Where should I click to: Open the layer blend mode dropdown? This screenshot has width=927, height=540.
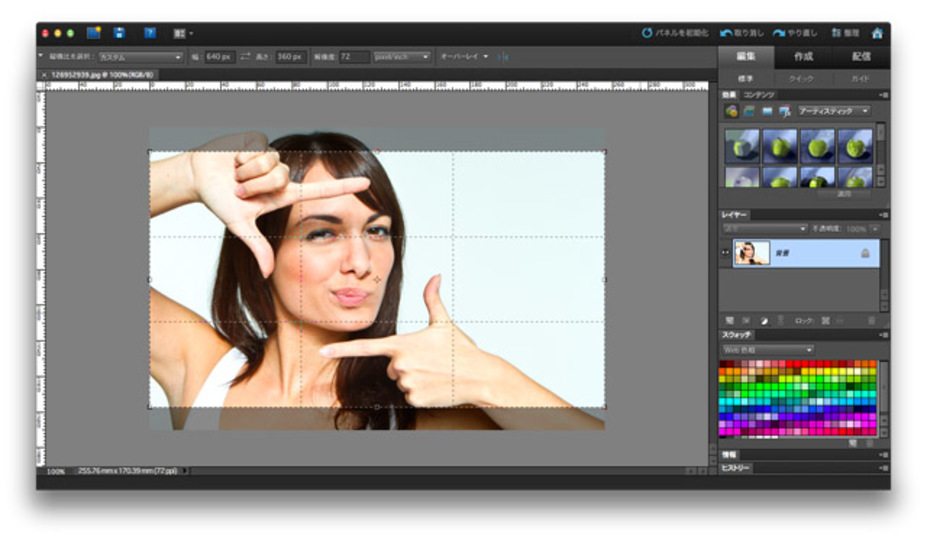point(764,228)
